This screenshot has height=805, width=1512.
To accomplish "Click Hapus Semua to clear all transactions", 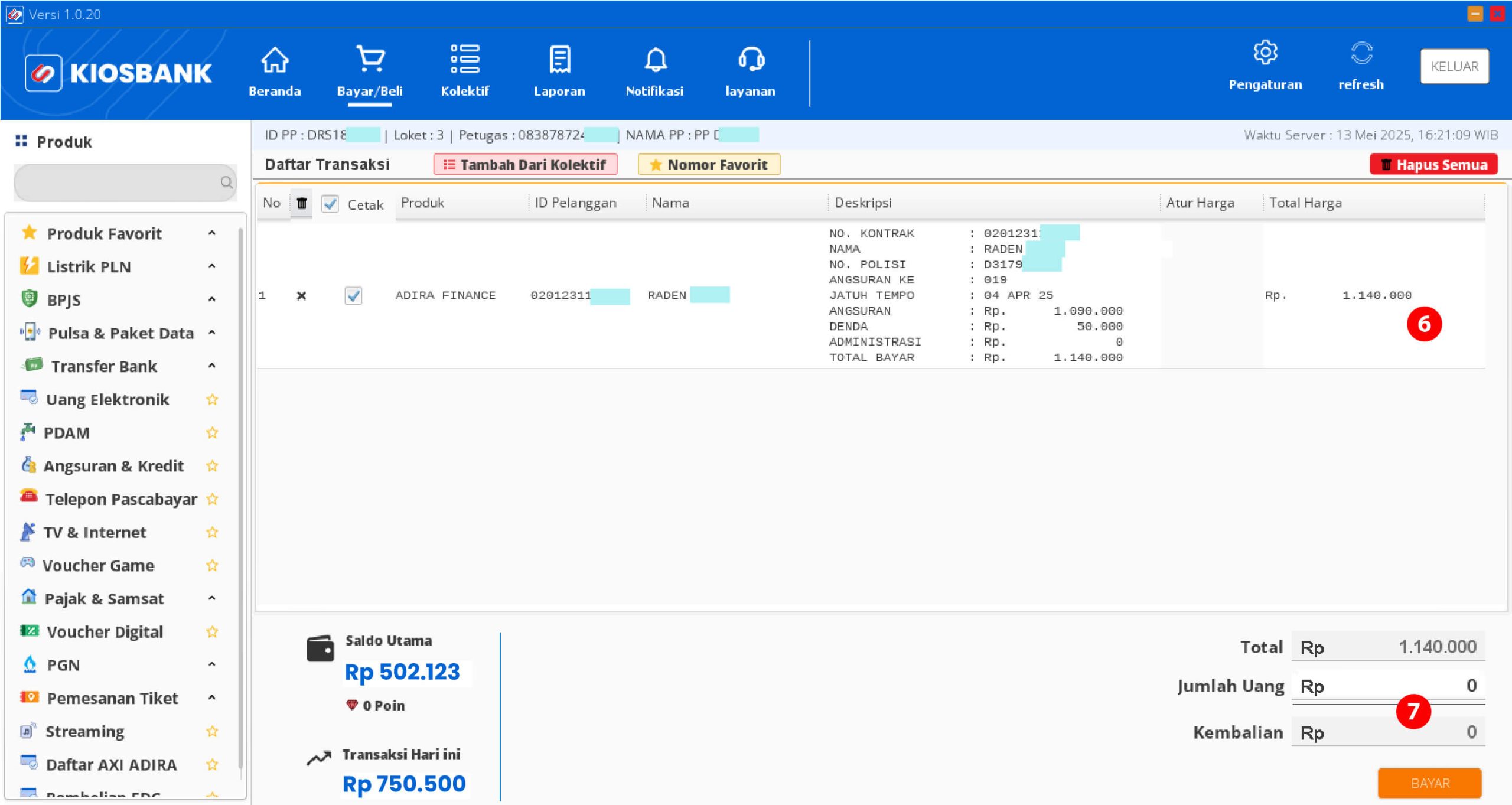I will tap(1433, 164).
